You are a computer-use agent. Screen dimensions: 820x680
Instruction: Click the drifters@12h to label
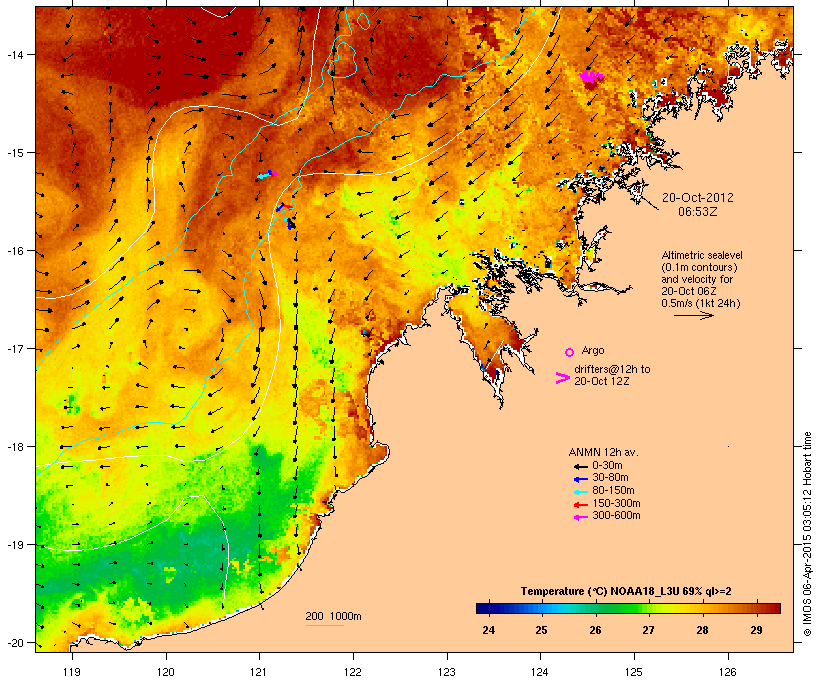[612, 369]
